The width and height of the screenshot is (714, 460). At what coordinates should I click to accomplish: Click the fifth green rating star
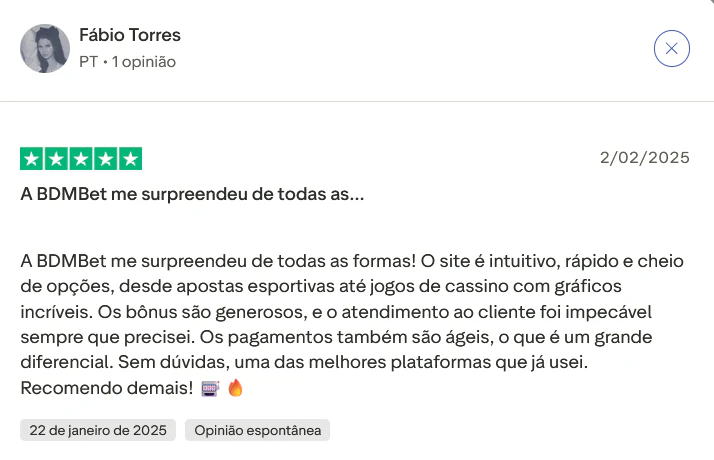tap(130, 158)
